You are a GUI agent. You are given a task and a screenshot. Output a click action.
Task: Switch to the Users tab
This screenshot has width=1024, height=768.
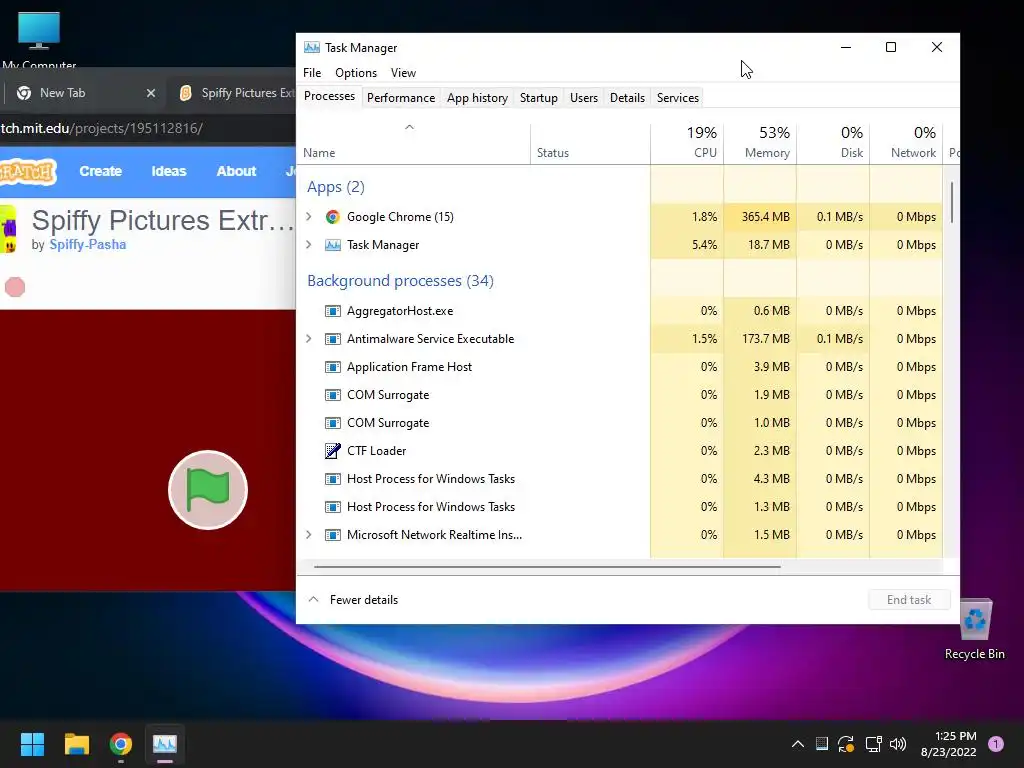584,97
